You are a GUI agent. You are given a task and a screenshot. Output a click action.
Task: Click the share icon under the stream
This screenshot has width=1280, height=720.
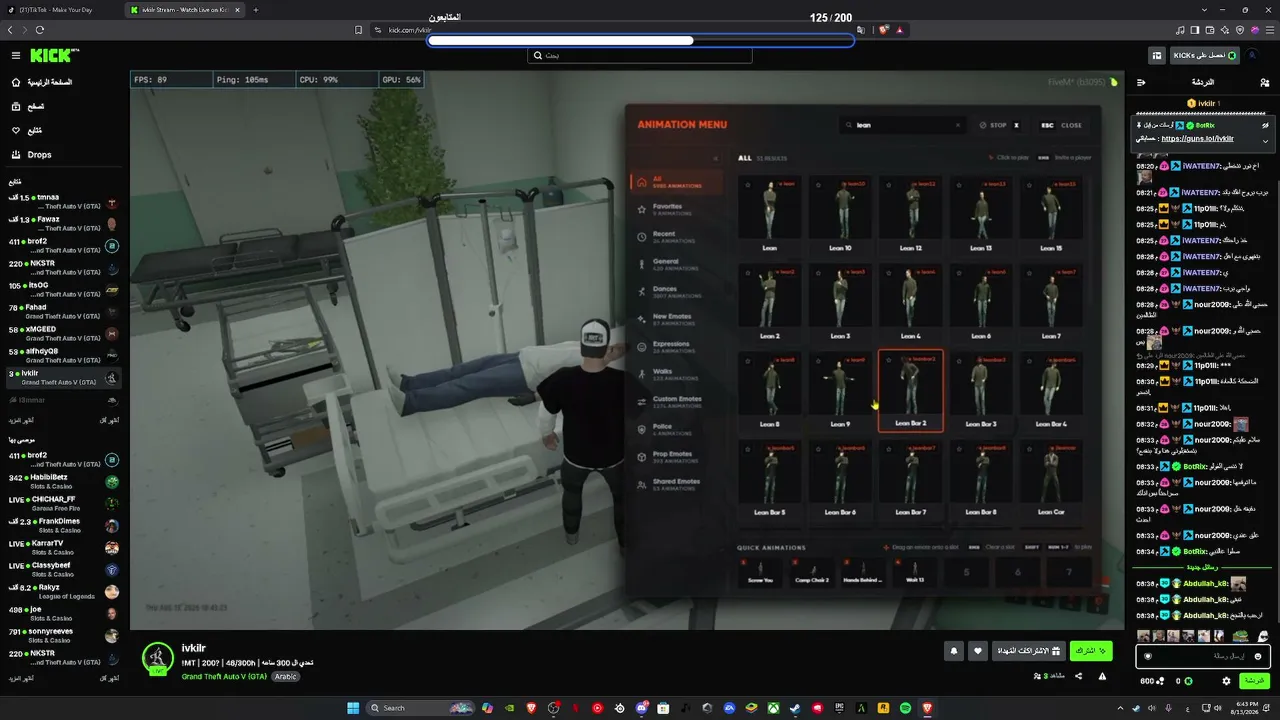coord(1078,676)
